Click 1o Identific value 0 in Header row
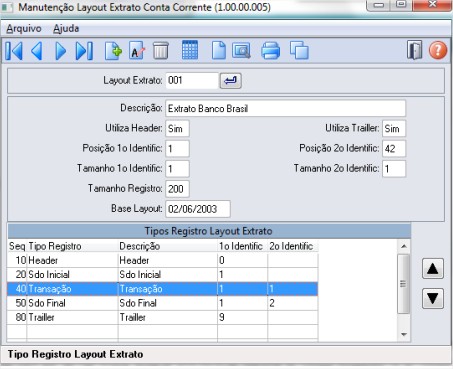Image resolution: width=453 pixels, height=369 pixels. click(242, 260)
